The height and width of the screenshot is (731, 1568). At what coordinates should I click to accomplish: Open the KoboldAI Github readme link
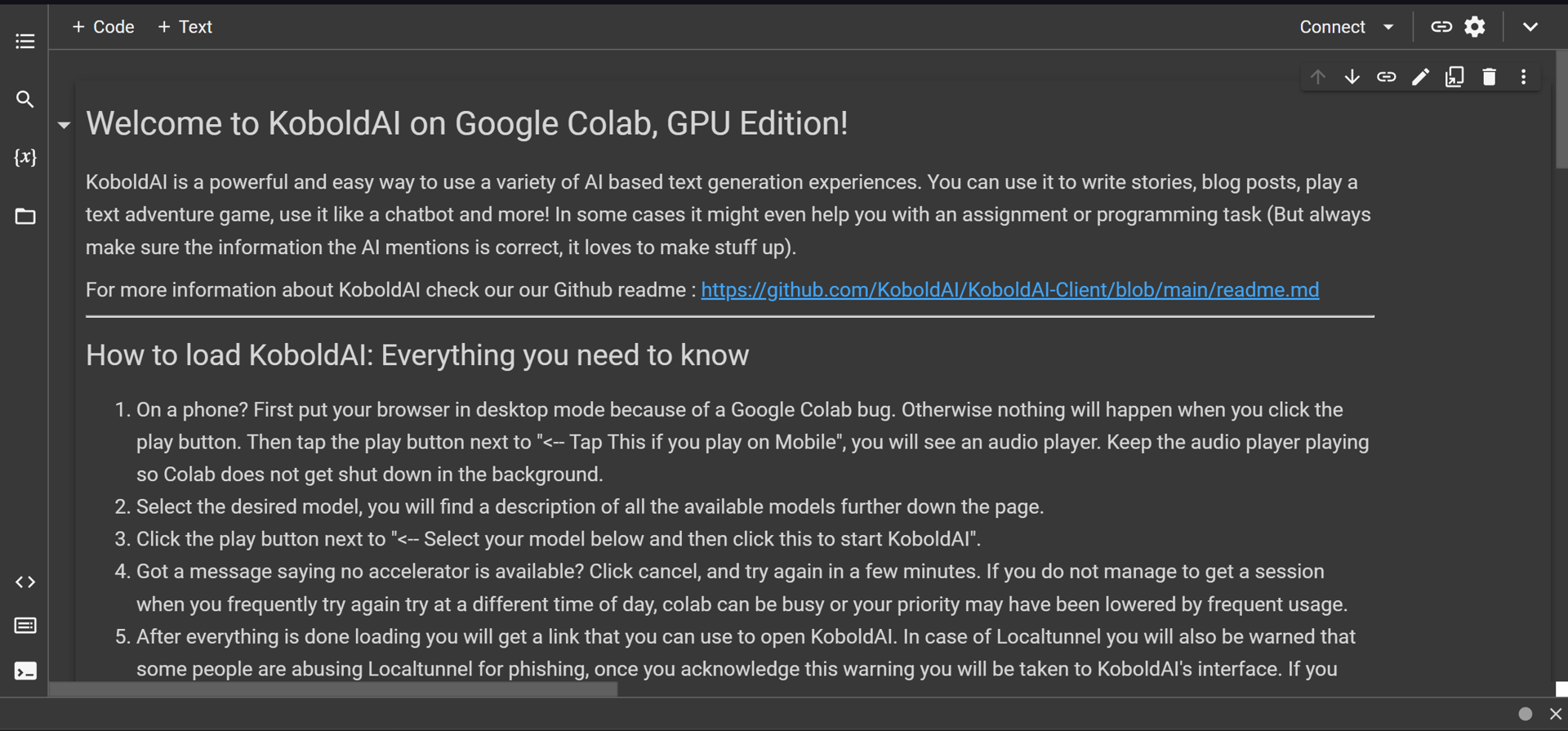[1009, 290]
